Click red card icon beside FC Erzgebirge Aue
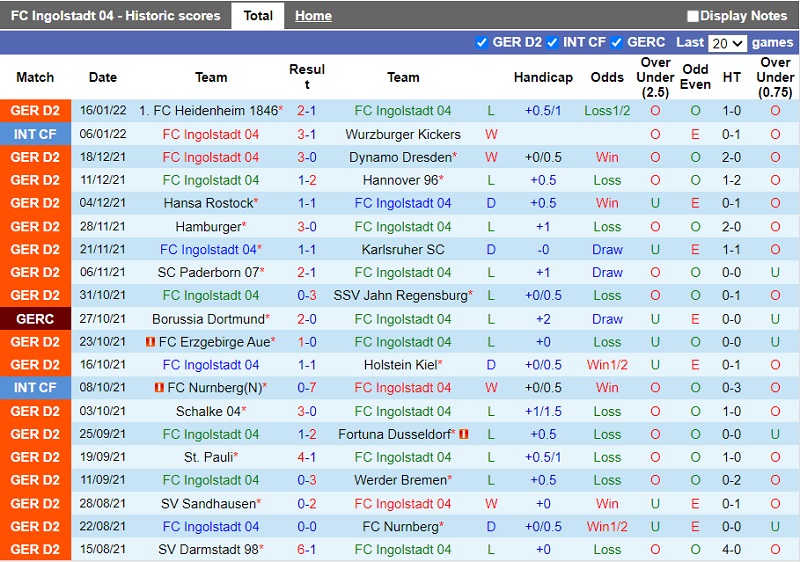 [150, 342]
